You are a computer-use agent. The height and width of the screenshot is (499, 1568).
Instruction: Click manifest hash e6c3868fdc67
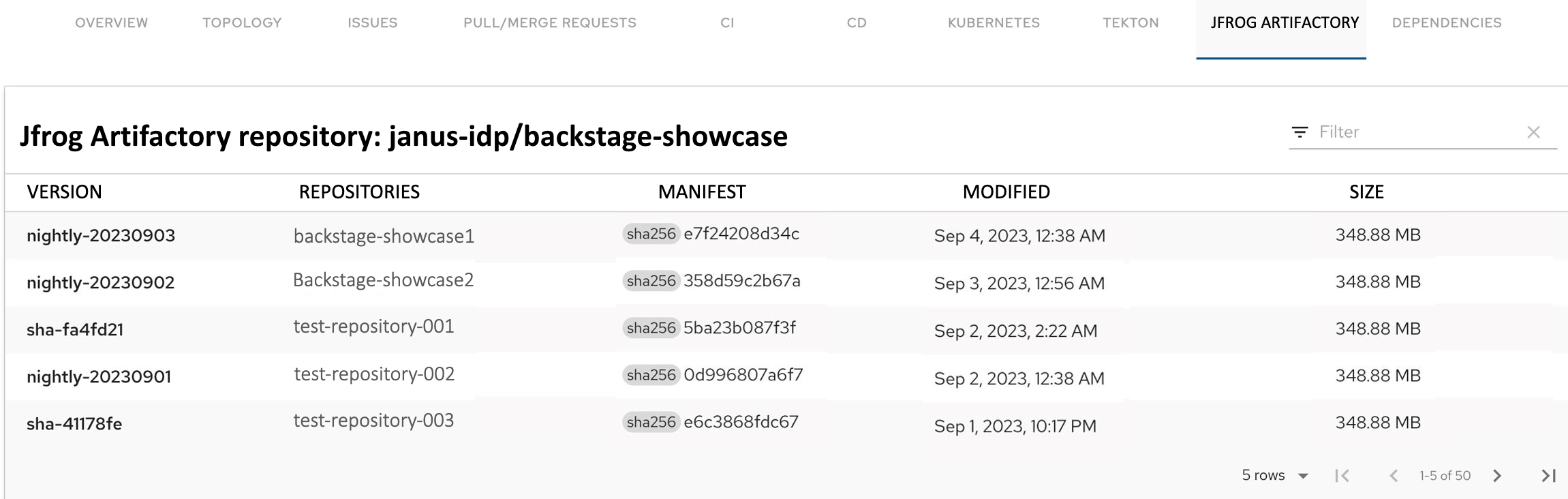(x=741, y=422)
